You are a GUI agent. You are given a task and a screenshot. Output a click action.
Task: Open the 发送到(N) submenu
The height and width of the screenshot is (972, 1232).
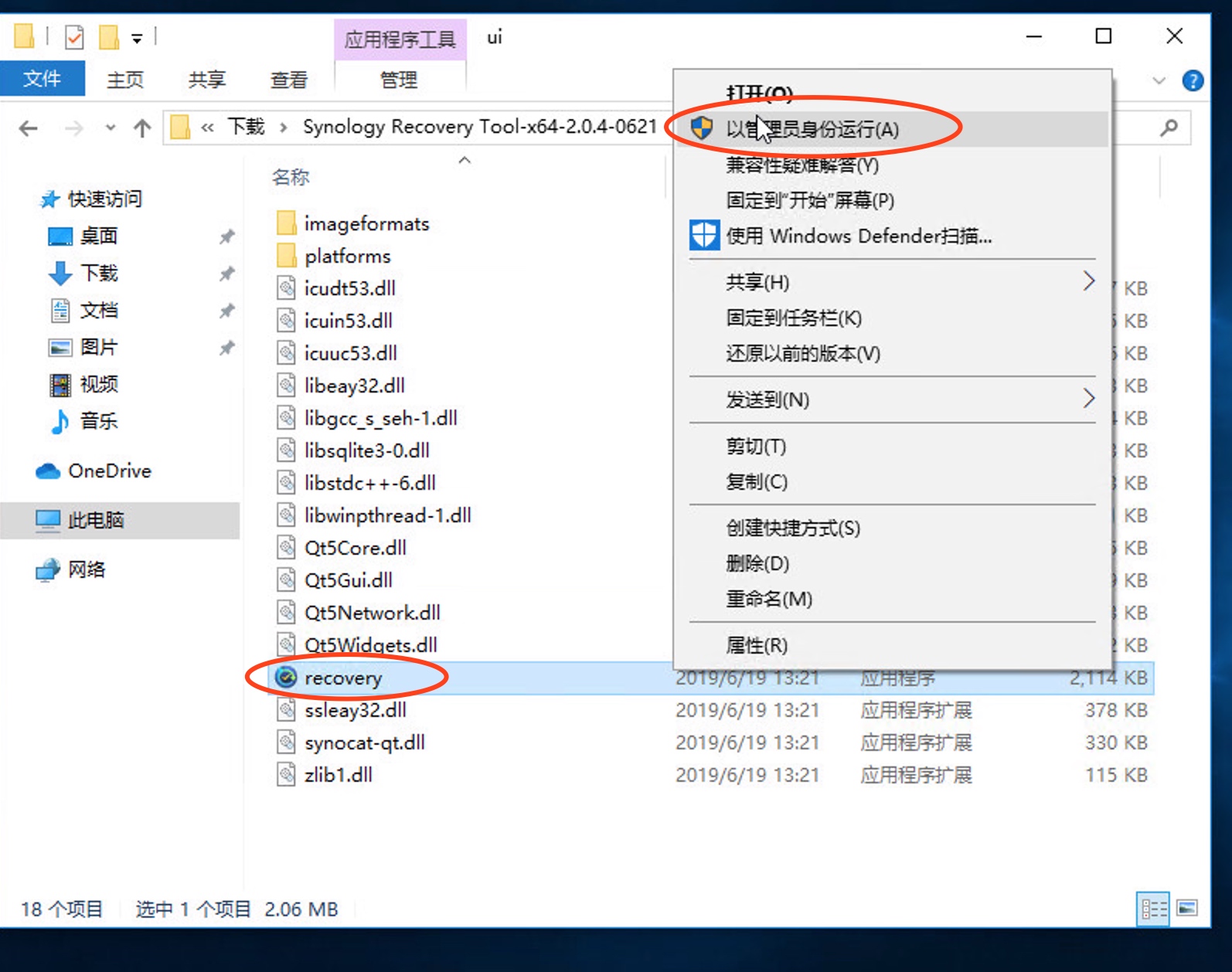(x=892, y=399)
